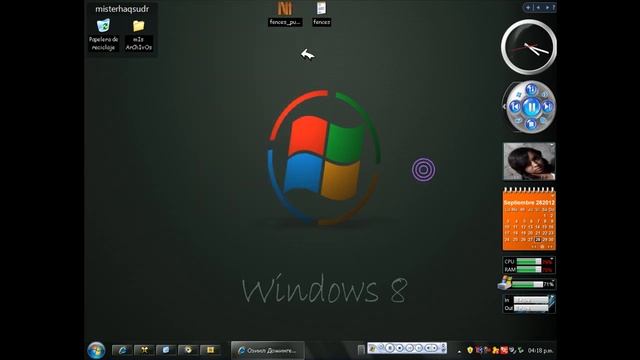This screenshot has height=360, width=640.
Task: Switch to the Internet Explorer taskbar window
Action: (268, 350)
